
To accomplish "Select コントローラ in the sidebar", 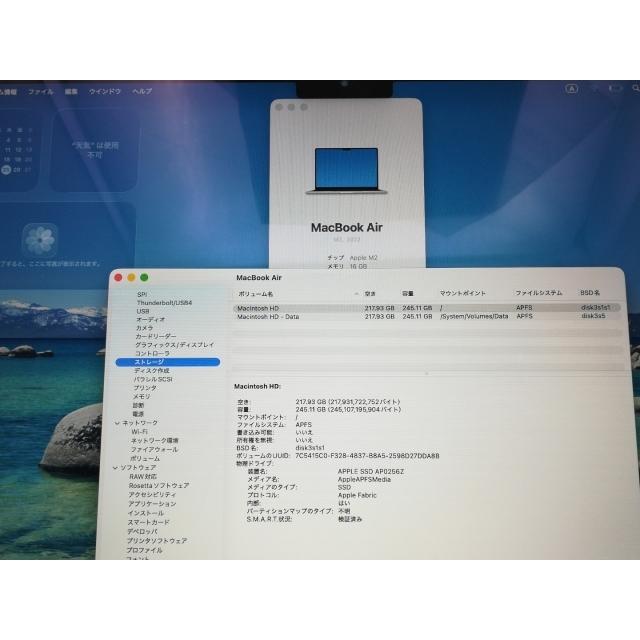I will click(x=152, y=353).
